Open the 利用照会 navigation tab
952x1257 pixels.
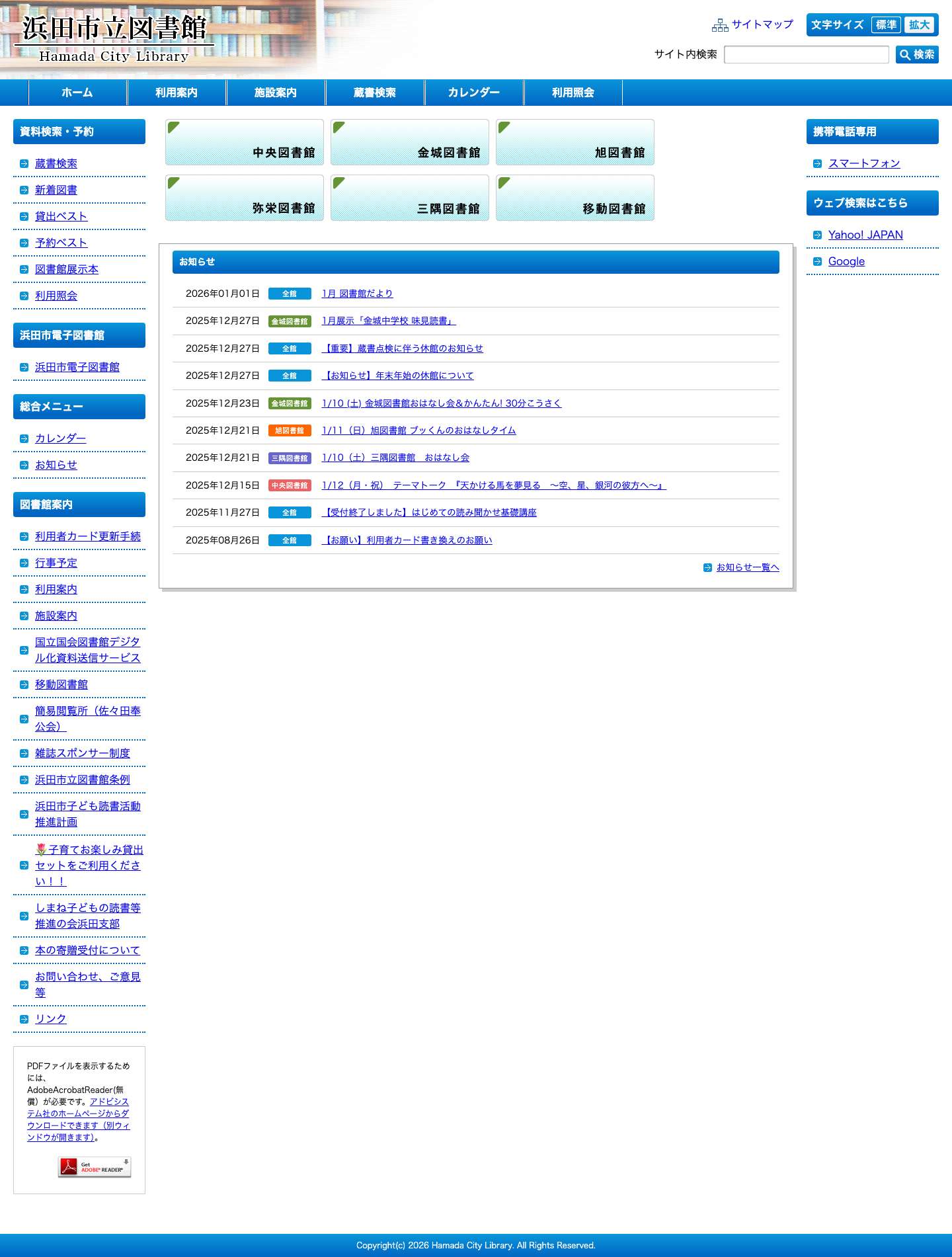tap(573, 93)
